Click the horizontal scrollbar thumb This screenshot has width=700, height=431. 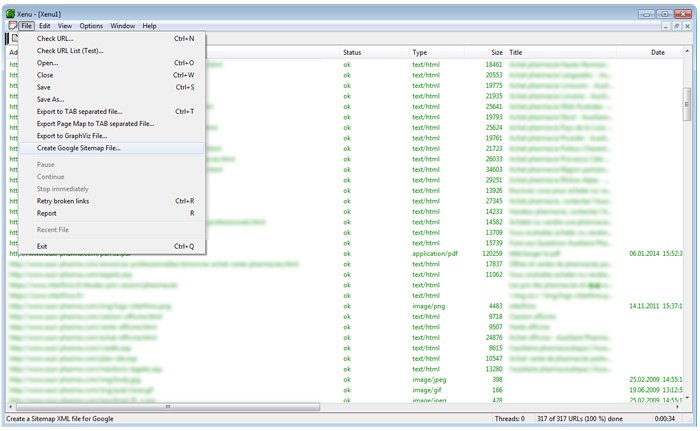pyautogui.click(x=168, y=406)
